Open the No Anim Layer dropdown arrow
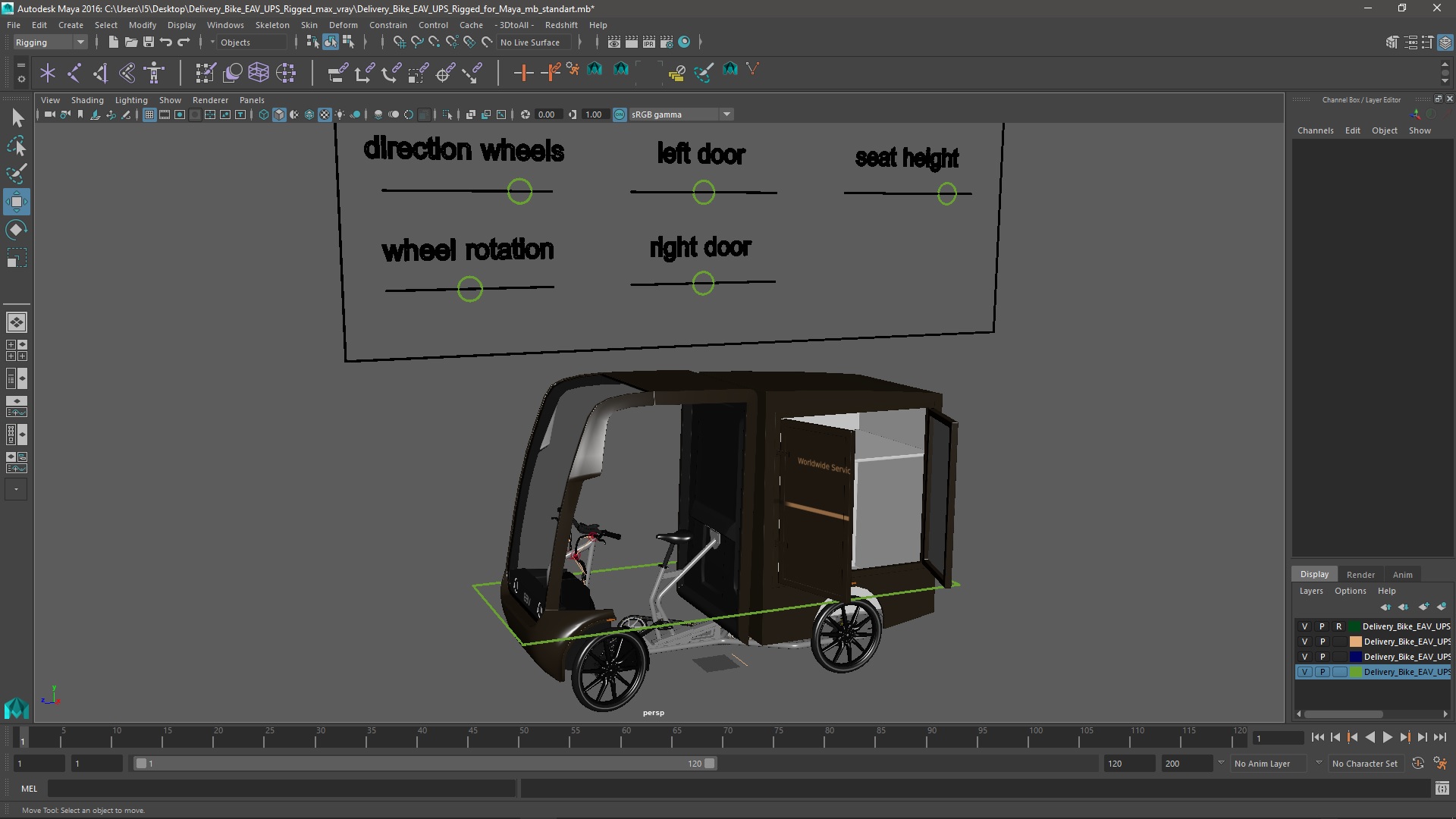1456x819 pixels. (1221, 763)
